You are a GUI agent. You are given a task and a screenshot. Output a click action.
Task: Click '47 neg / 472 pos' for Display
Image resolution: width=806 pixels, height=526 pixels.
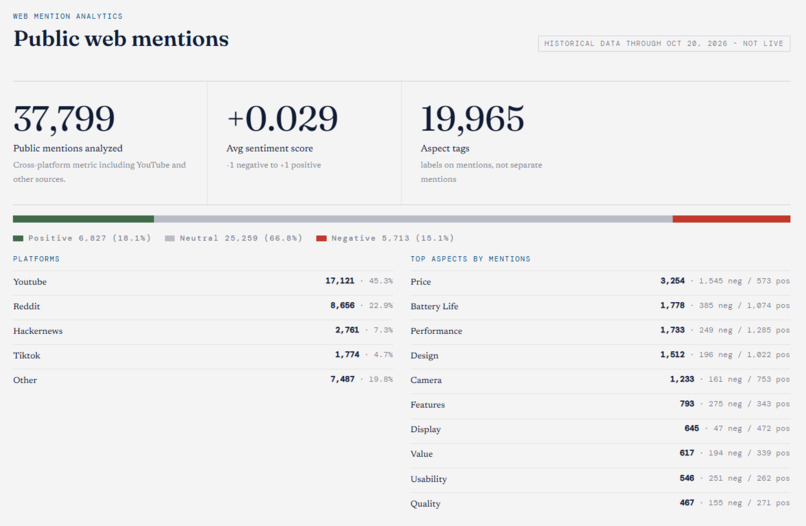tap(752, 429)
